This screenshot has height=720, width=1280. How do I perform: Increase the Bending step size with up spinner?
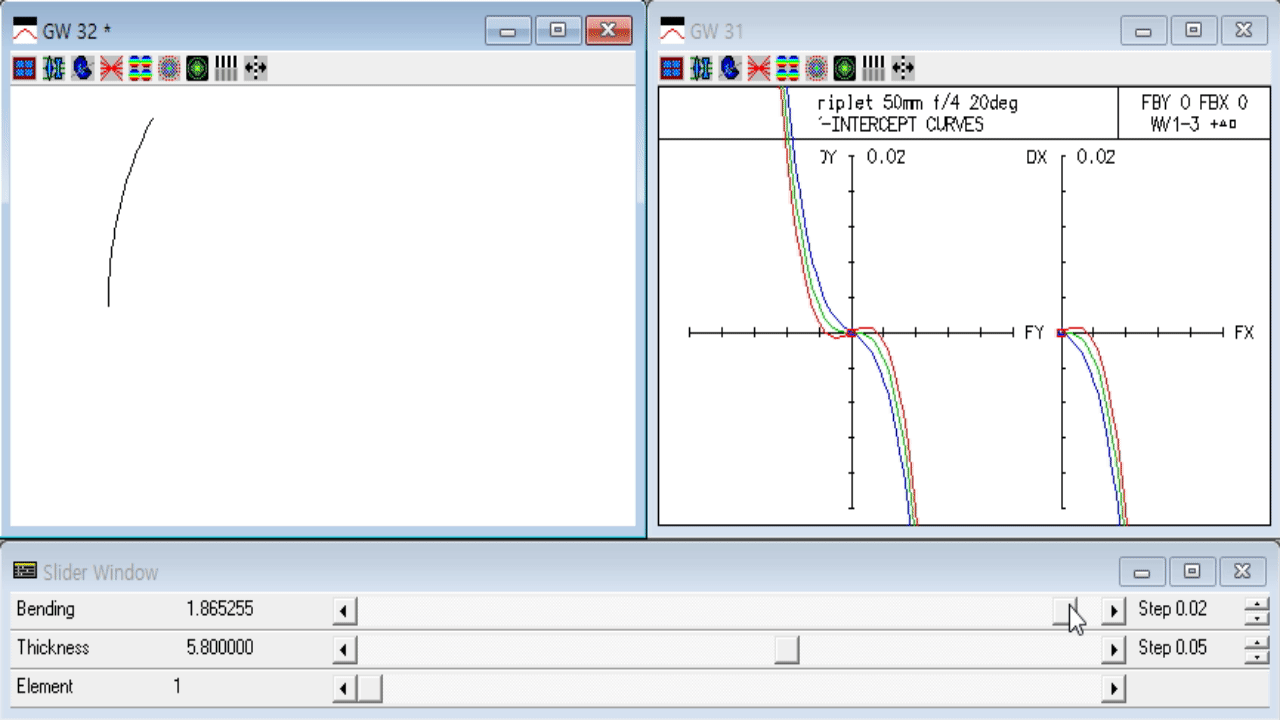[1256, 603]
